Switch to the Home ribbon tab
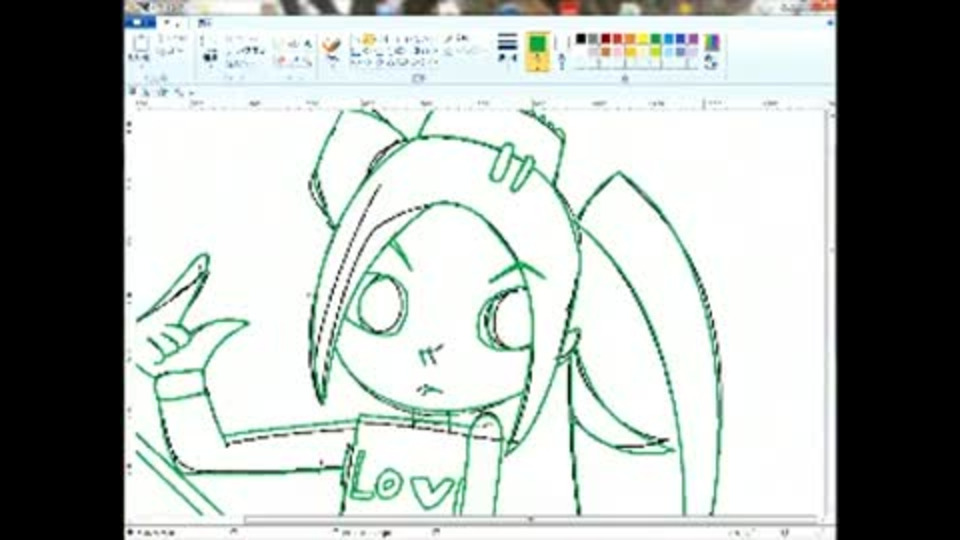 pos(171,23)
